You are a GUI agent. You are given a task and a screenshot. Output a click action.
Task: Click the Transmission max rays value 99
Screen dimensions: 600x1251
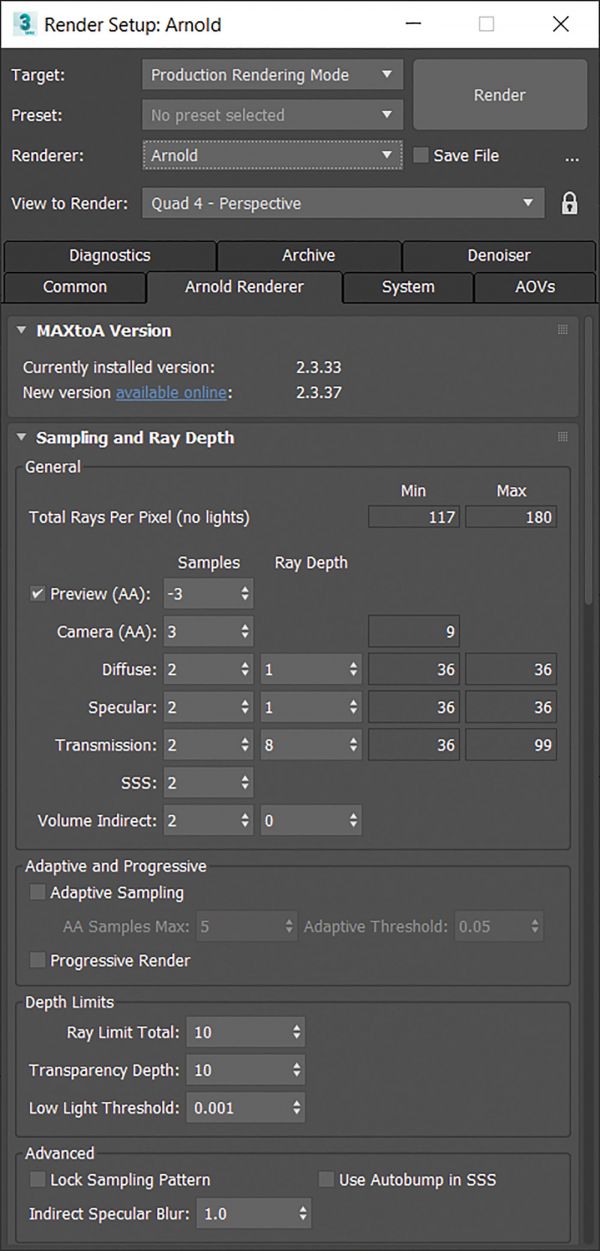click(x=511, y=745)
